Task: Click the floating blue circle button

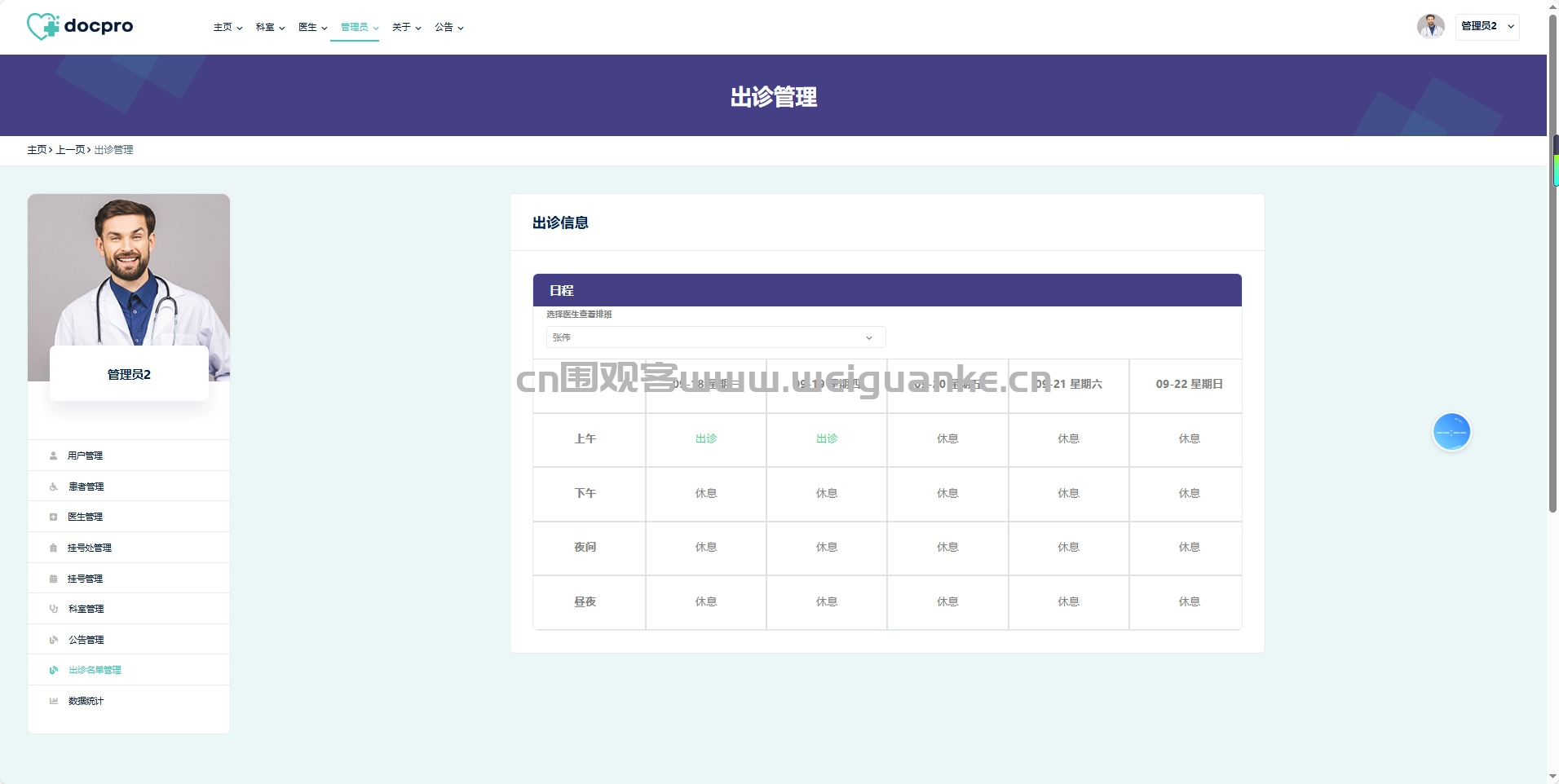Action: coord(1451,432)
